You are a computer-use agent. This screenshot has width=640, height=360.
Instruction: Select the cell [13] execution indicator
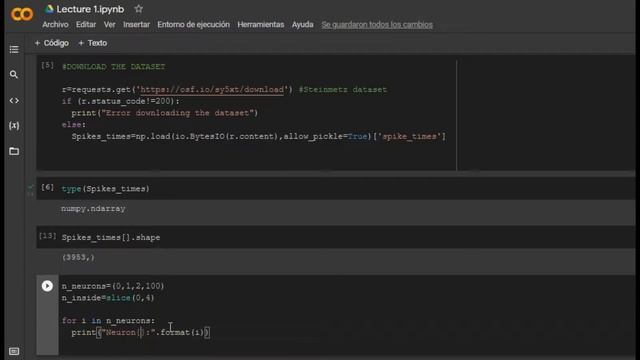click(47, 236)
